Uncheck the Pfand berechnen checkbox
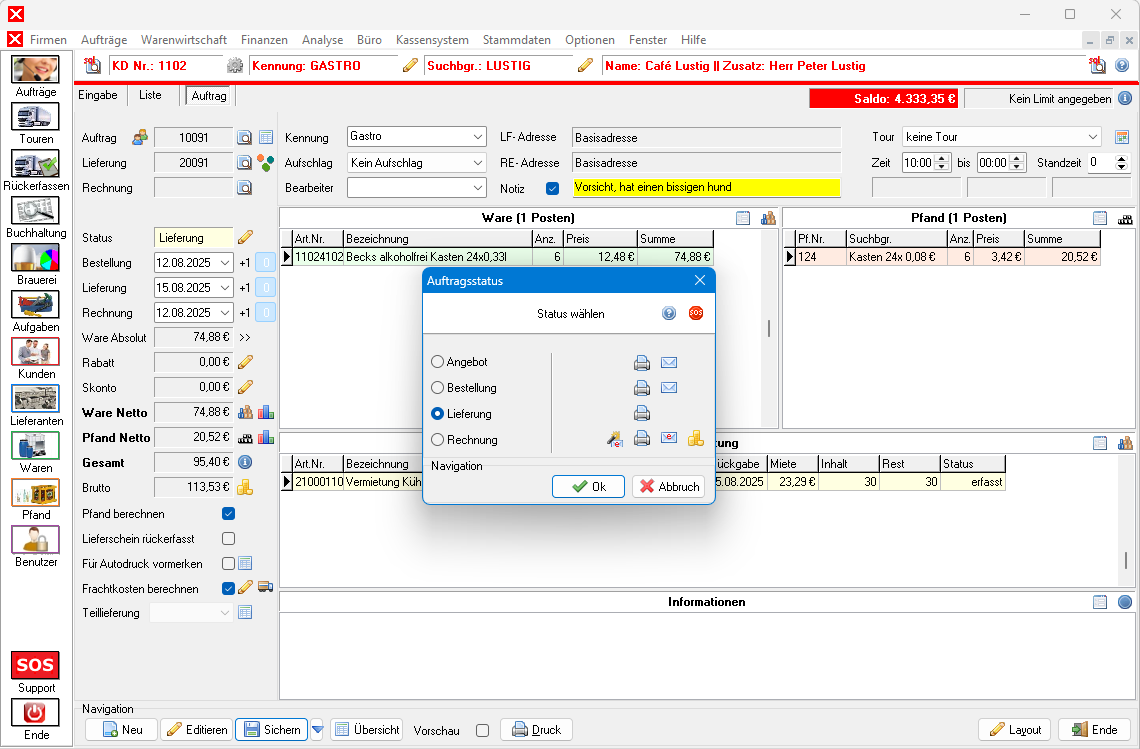The height and width of the screenshot is (749, 1140). click(228, 514)
